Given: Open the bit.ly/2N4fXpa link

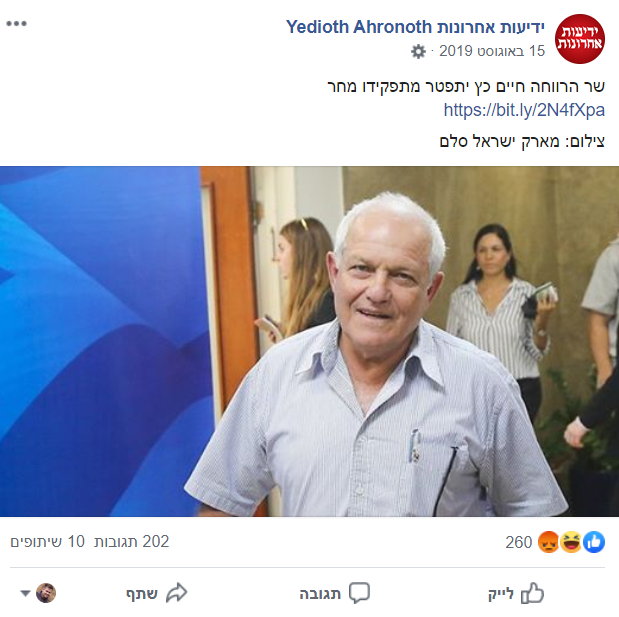Looking at the screenshot, I should [524, 110].
